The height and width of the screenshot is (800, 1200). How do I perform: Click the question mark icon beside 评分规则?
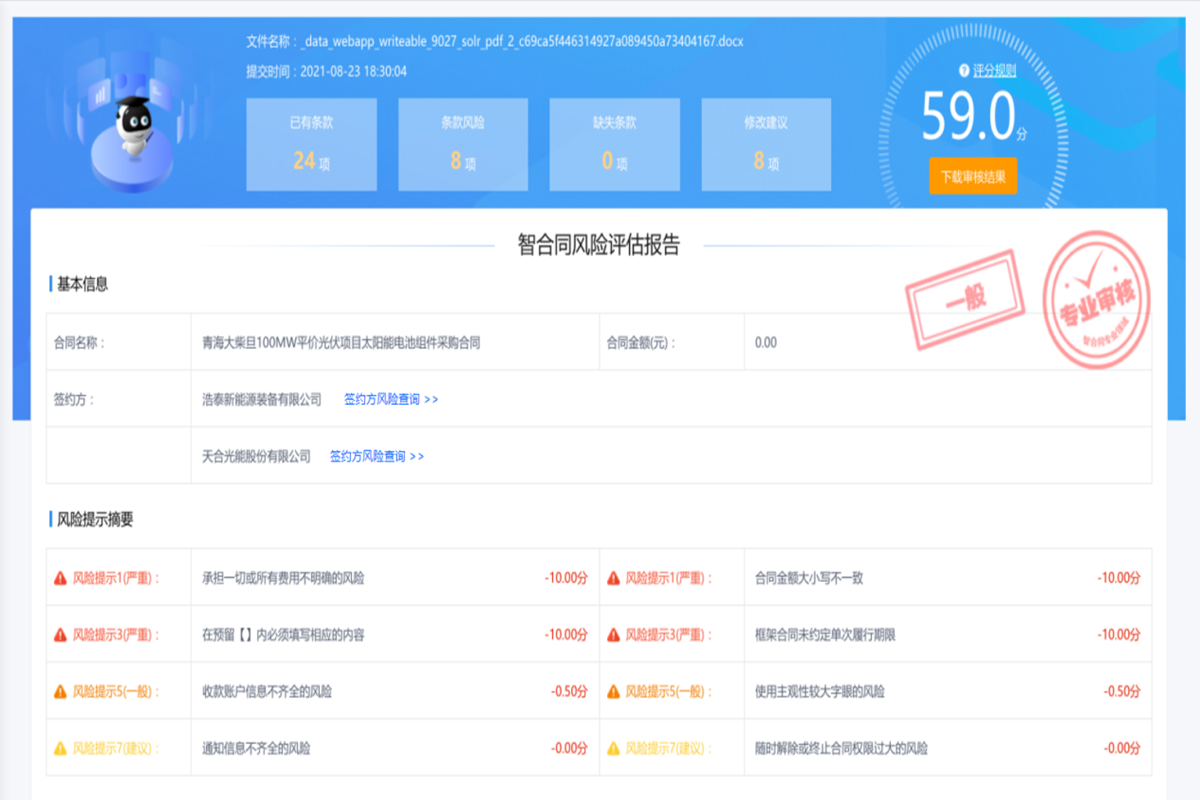964,70
